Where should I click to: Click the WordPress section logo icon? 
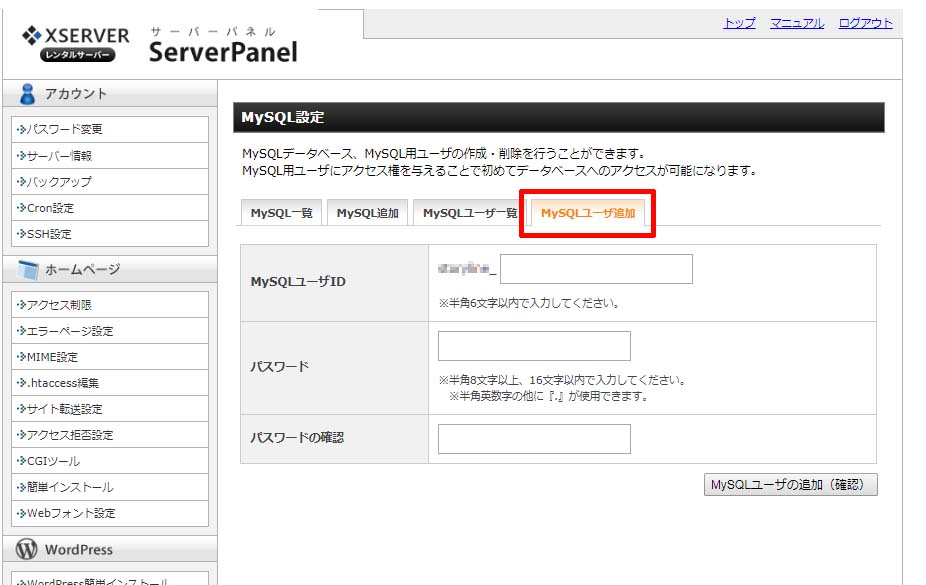tap(27, 550)
